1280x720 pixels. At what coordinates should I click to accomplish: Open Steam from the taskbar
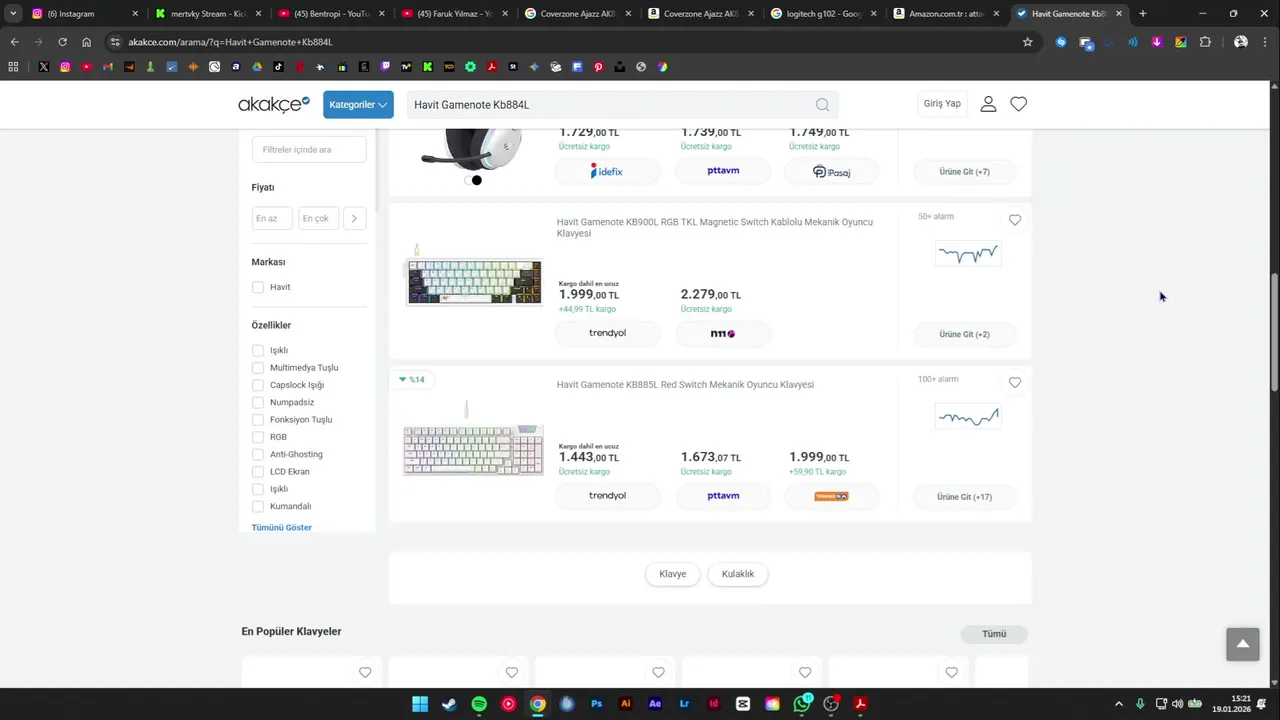tap(449, 704)
